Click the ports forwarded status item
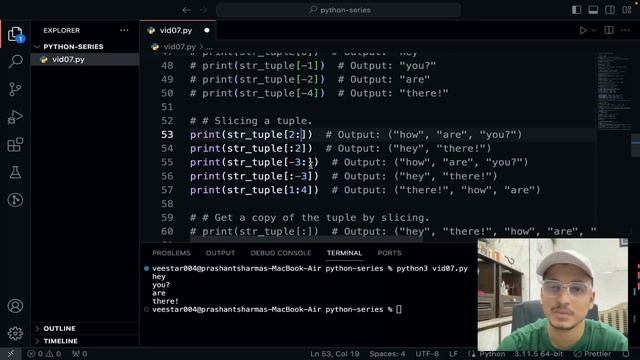The height and width of the screenshot is (360, 640). pos(80,354)
